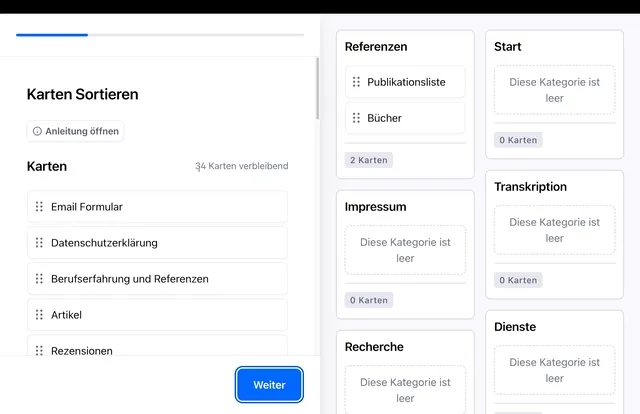
Task: Click drag handle of Email Formular card
Action: pos(39,207)
